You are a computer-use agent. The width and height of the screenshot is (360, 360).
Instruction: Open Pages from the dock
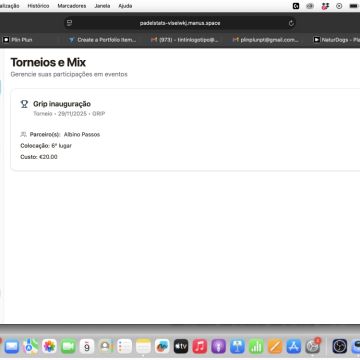click(x=275, y=346)
